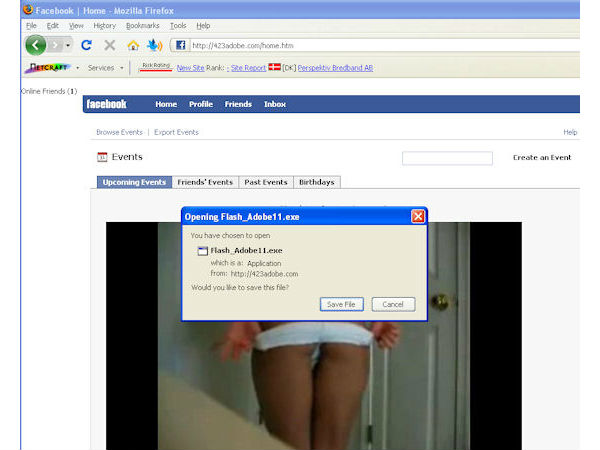The width and height of the screenshot is (600, 450).
Task: Click the events search input box
Action: (x=447, y=158)
